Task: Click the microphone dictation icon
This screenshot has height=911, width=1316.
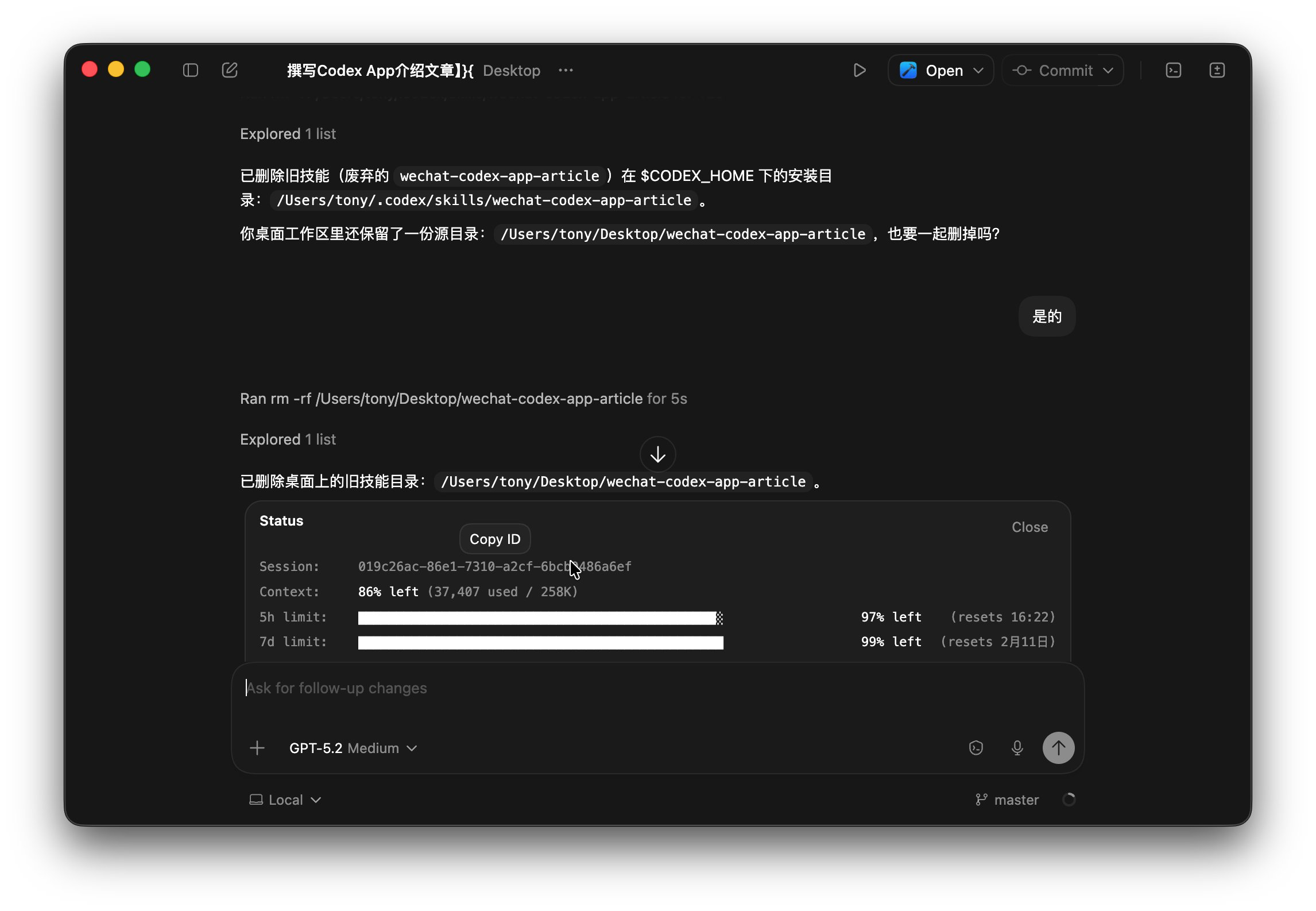Action: [x=1017, y=748]
